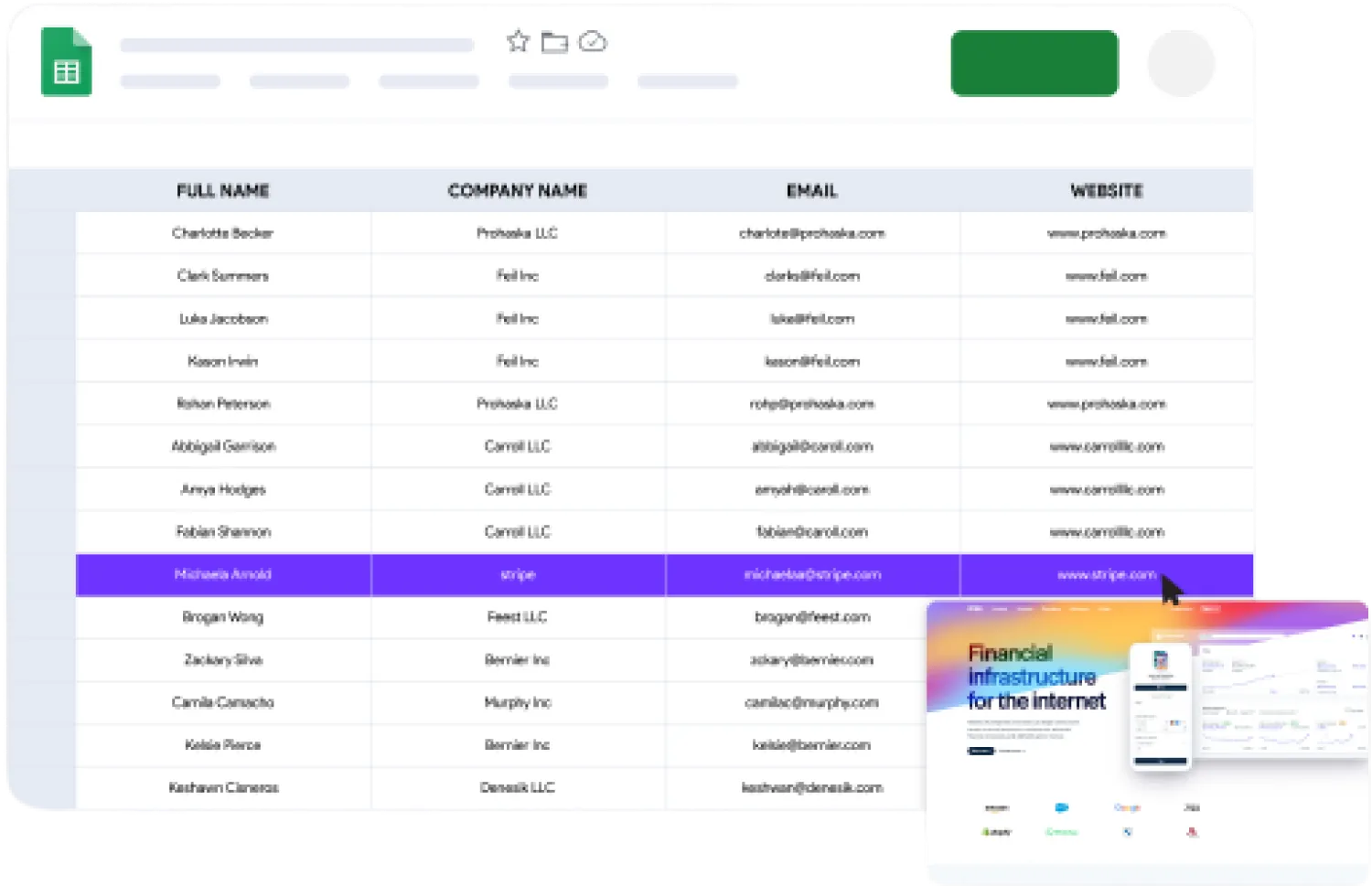Screen dimensions: 1372x886
Task: Open the round account avatar
Action: click(1181, 63)
